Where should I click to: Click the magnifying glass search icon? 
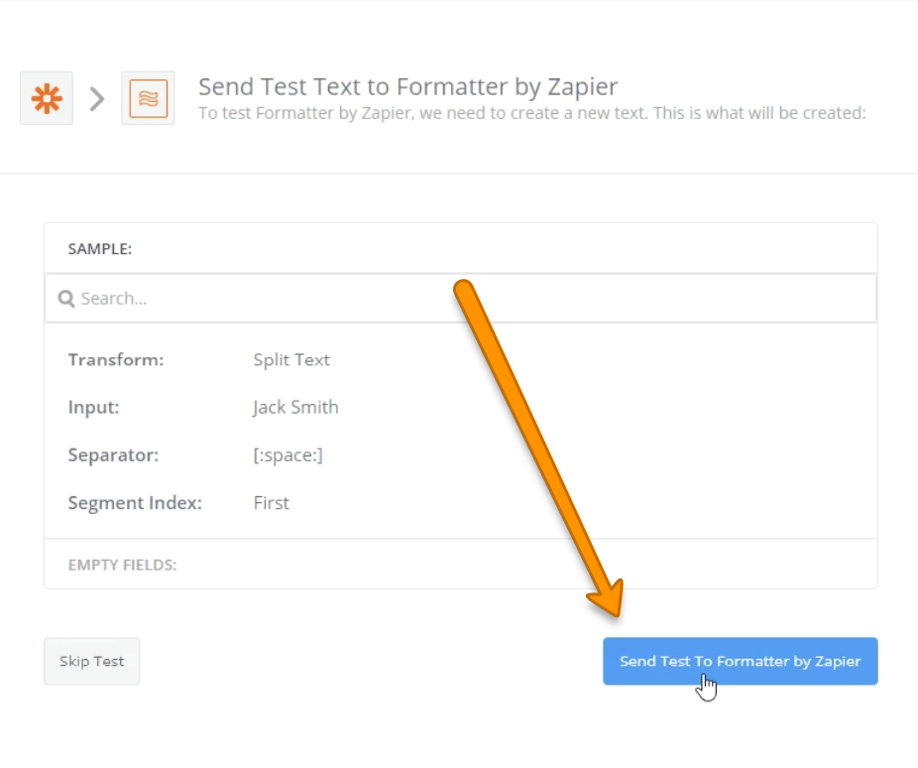[x=66, y=299]
